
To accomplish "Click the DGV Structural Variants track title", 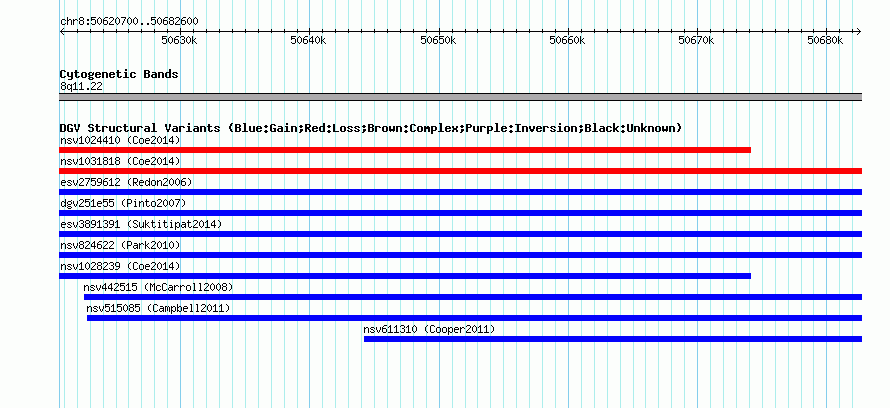I will 370,128.
